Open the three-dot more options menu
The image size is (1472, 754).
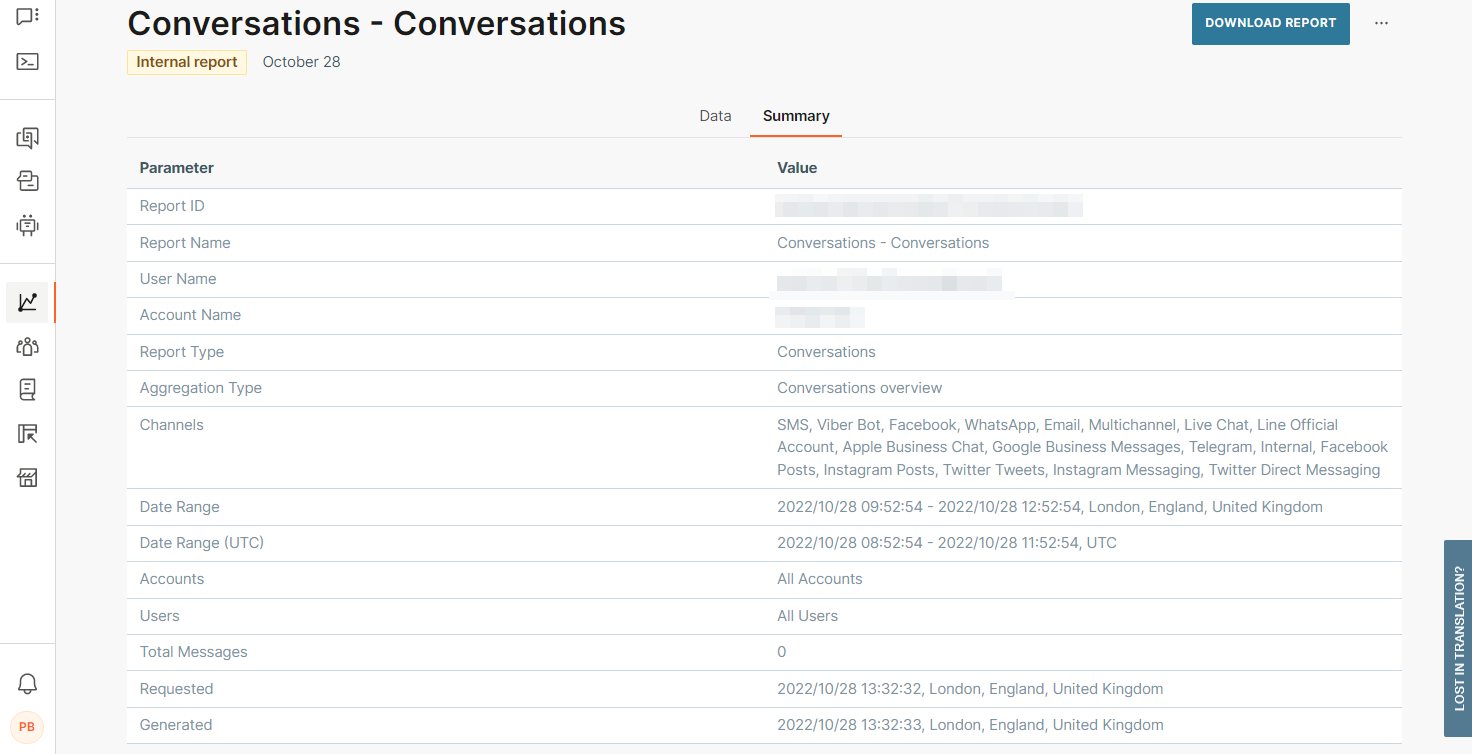coord(1381,23)
